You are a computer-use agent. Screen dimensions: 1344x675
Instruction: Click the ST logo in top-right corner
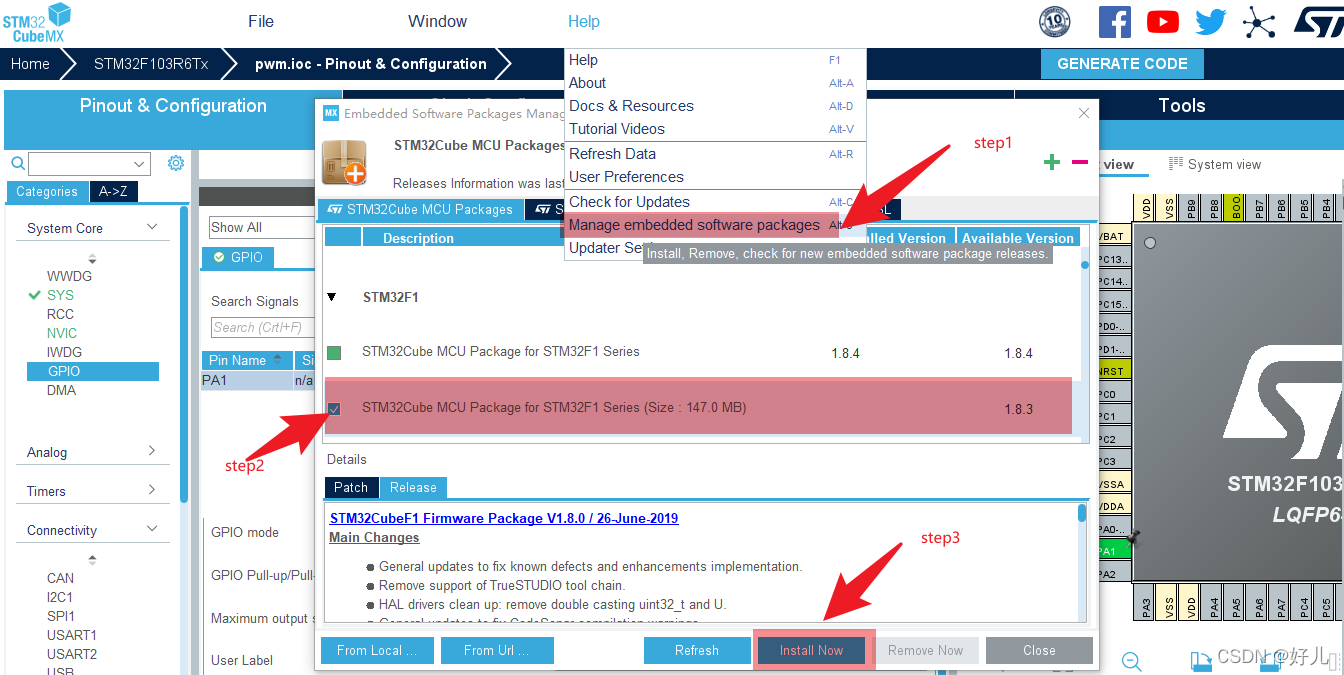pos(1319,22)
